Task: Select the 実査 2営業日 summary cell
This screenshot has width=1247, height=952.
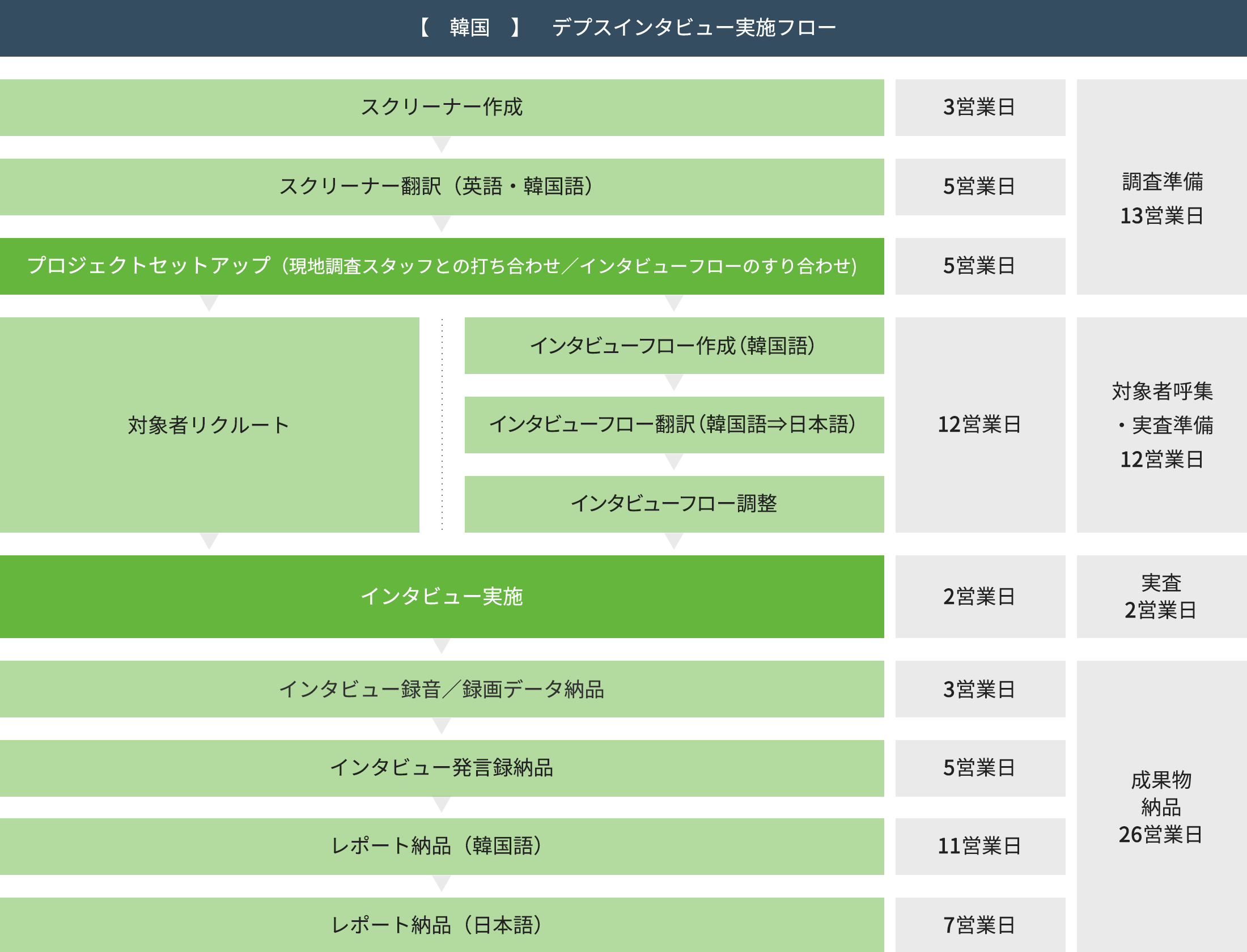Action: tap(1161, 596)
